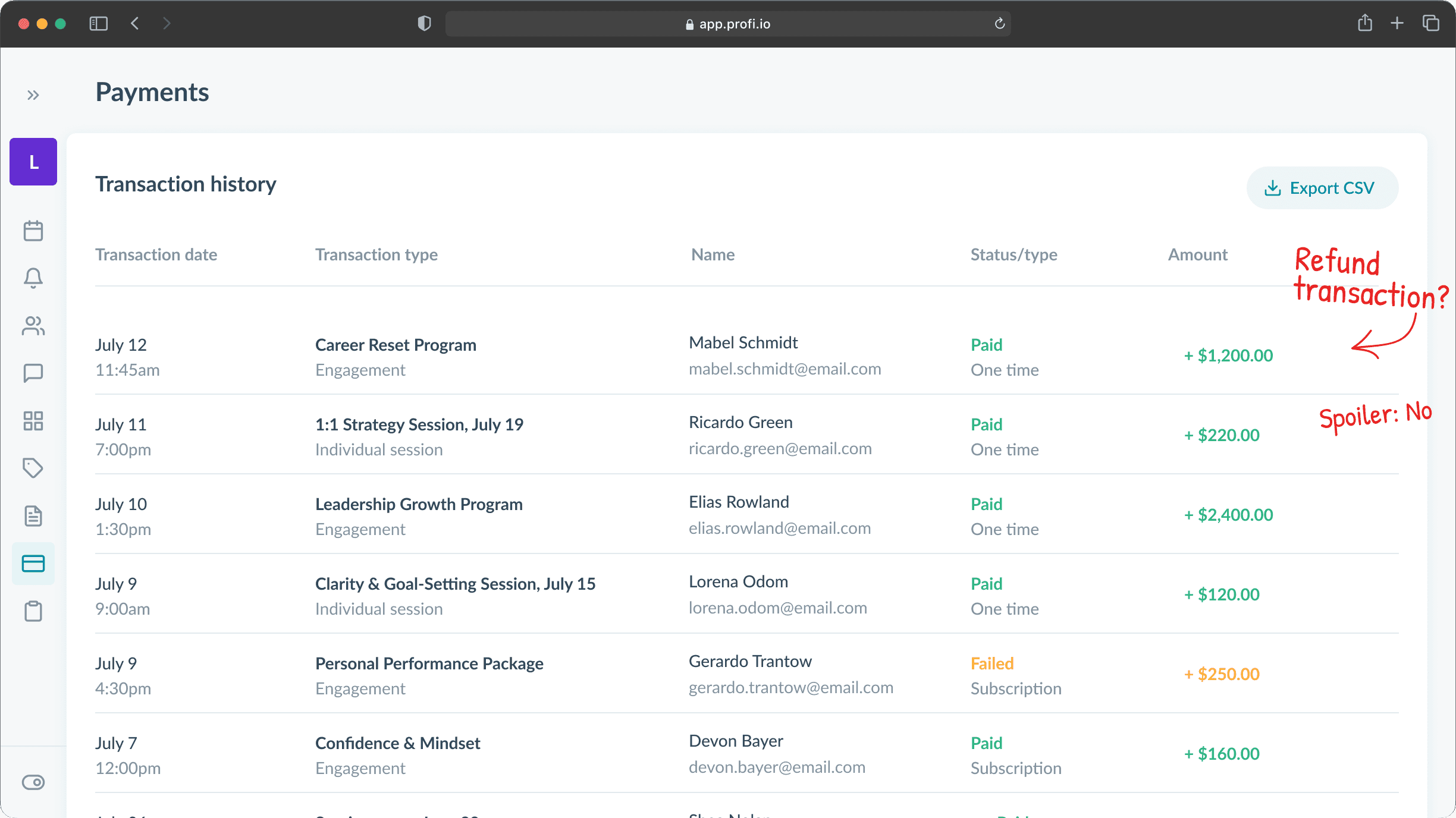Expand the sidebar with double chevron
1456x818 pixels.
point(33,95)
